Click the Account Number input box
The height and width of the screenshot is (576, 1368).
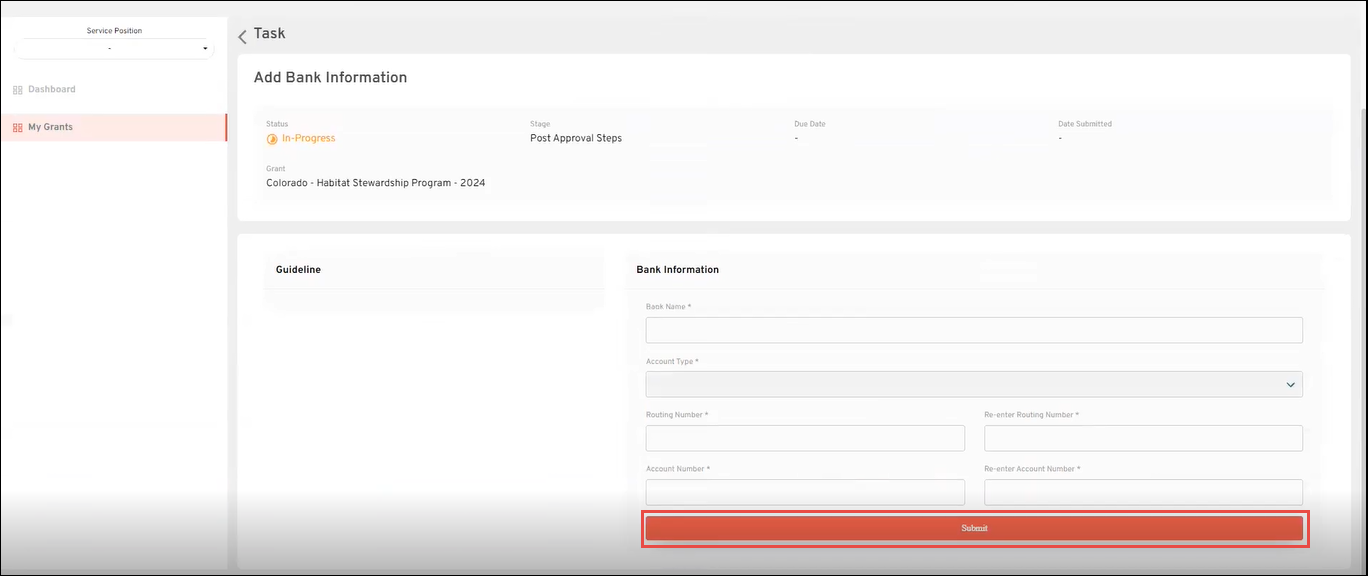click(805, 492)
